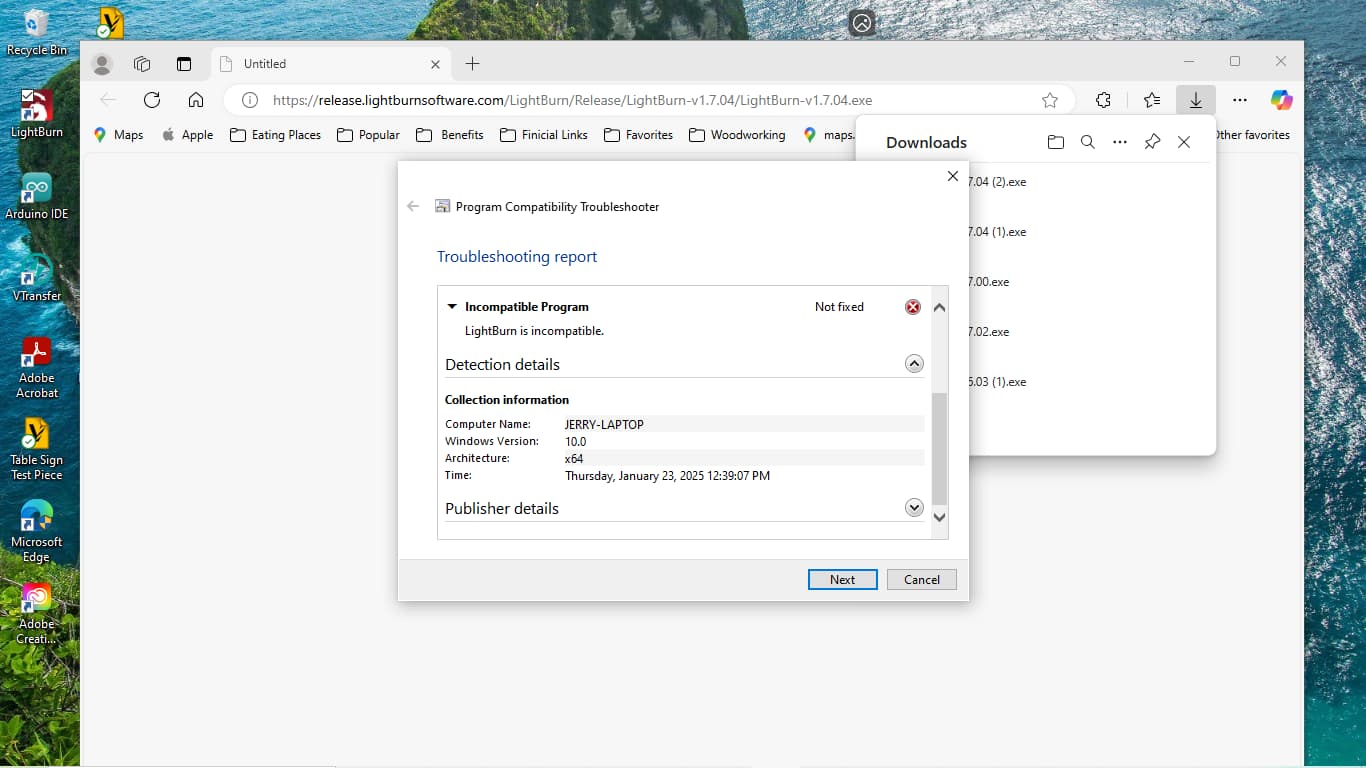1366x768 pixels.
Task: Select the 7.04 (1).exe download
Action: pos(997,232)
